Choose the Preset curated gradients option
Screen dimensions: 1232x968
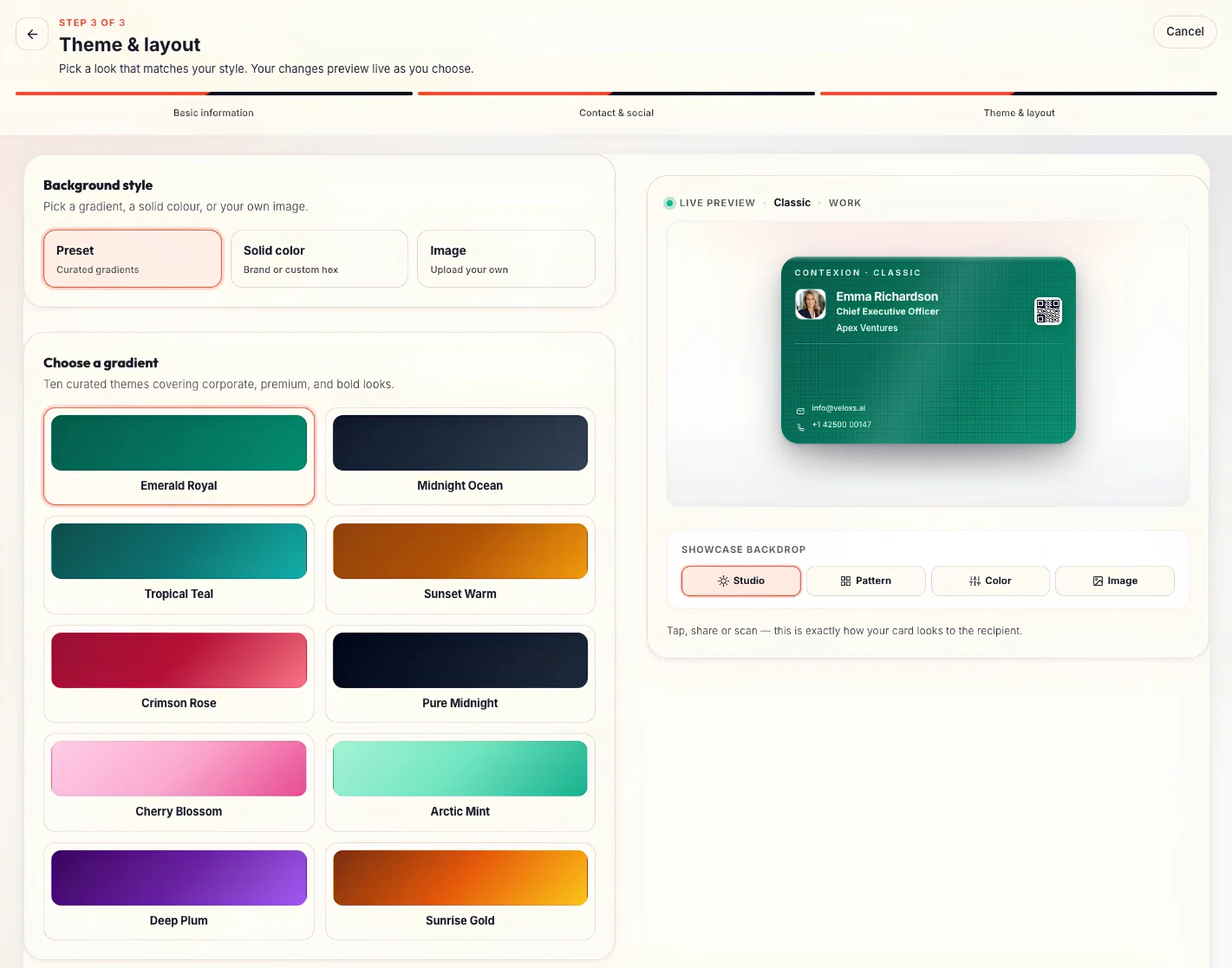[133, 258]
